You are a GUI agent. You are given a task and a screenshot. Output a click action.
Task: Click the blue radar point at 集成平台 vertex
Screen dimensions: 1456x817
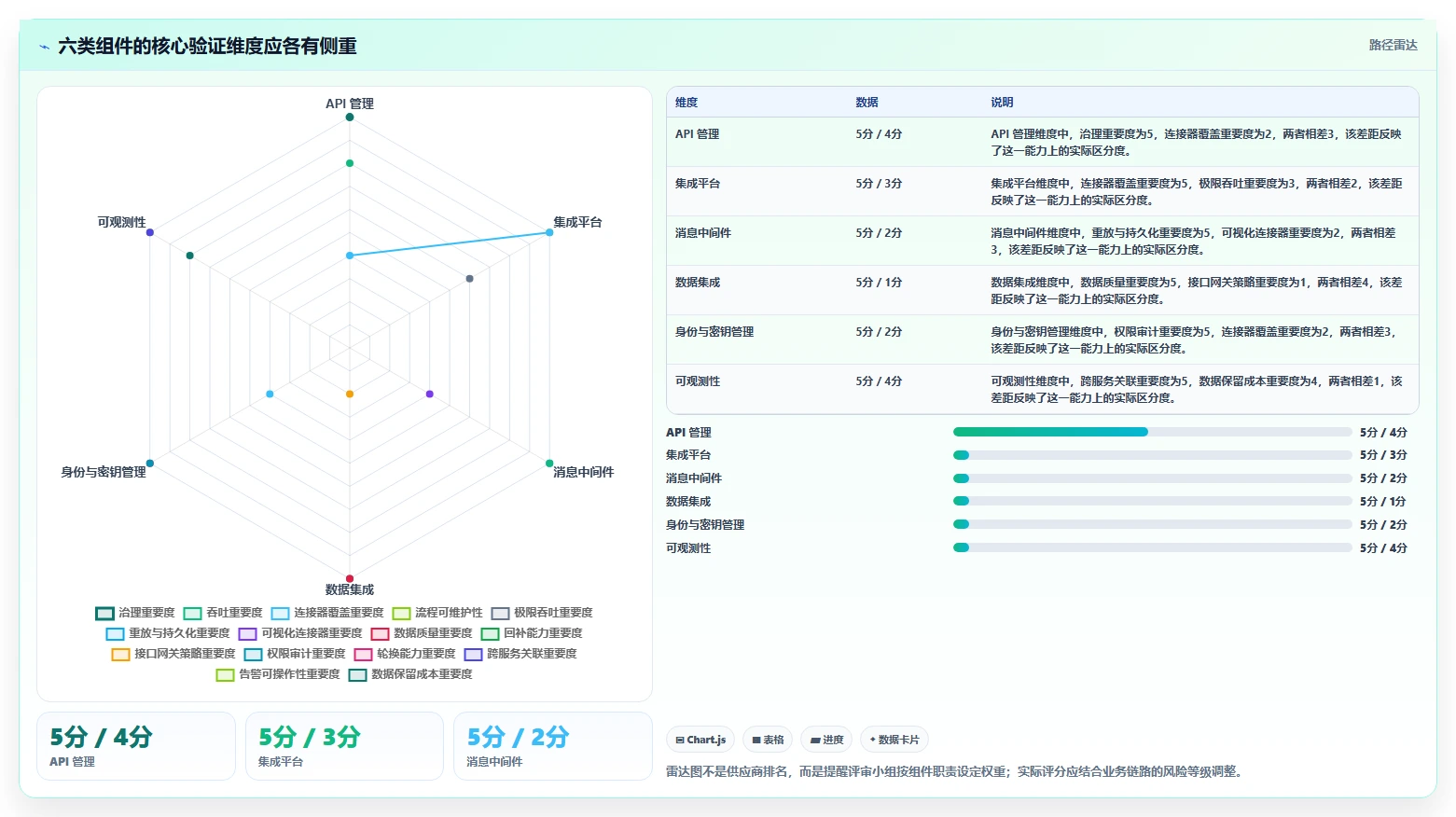click(549, 232)
